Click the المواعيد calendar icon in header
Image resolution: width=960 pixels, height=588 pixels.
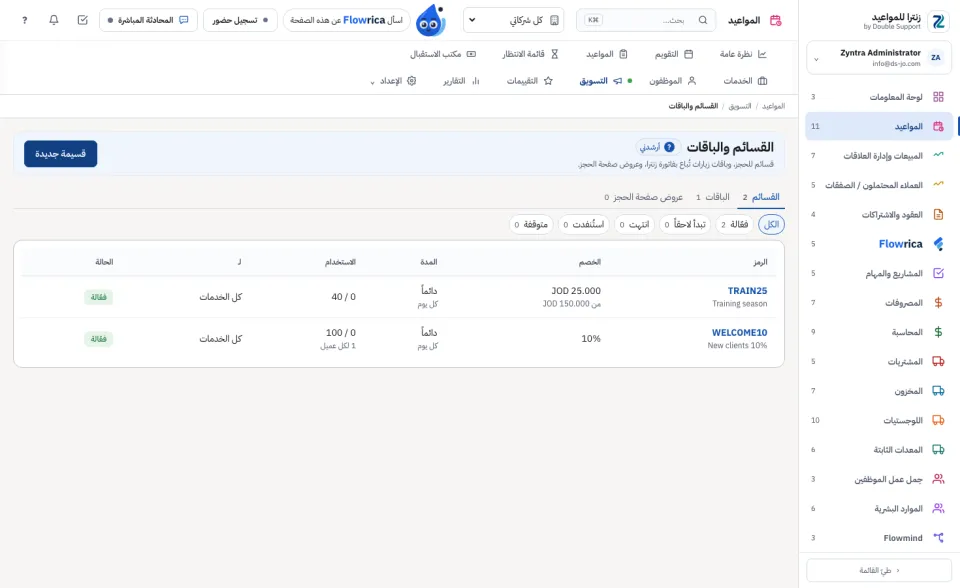(x=776, y=20)
